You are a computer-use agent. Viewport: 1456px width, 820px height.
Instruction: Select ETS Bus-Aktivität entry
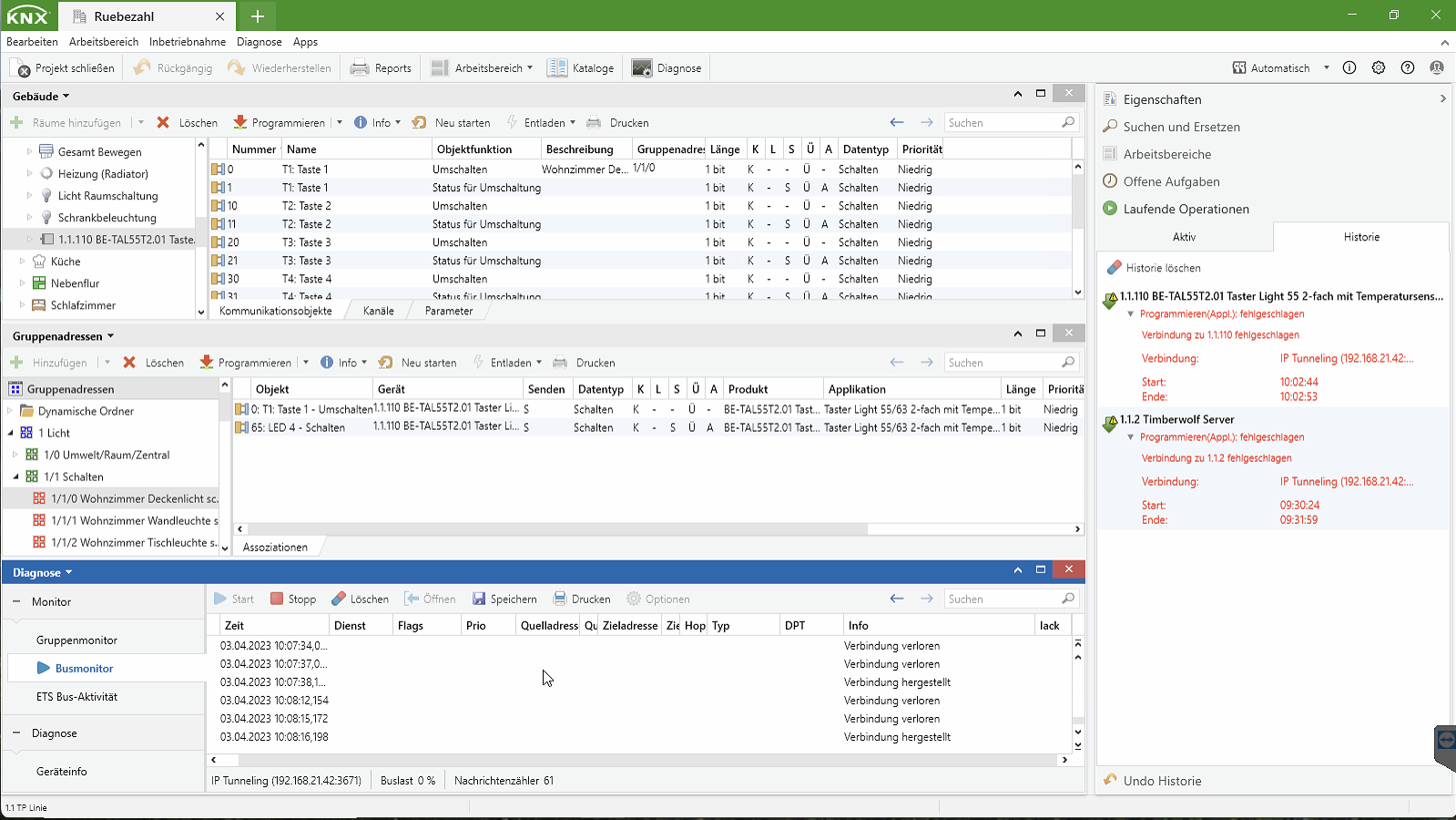[x=76, y=697]
